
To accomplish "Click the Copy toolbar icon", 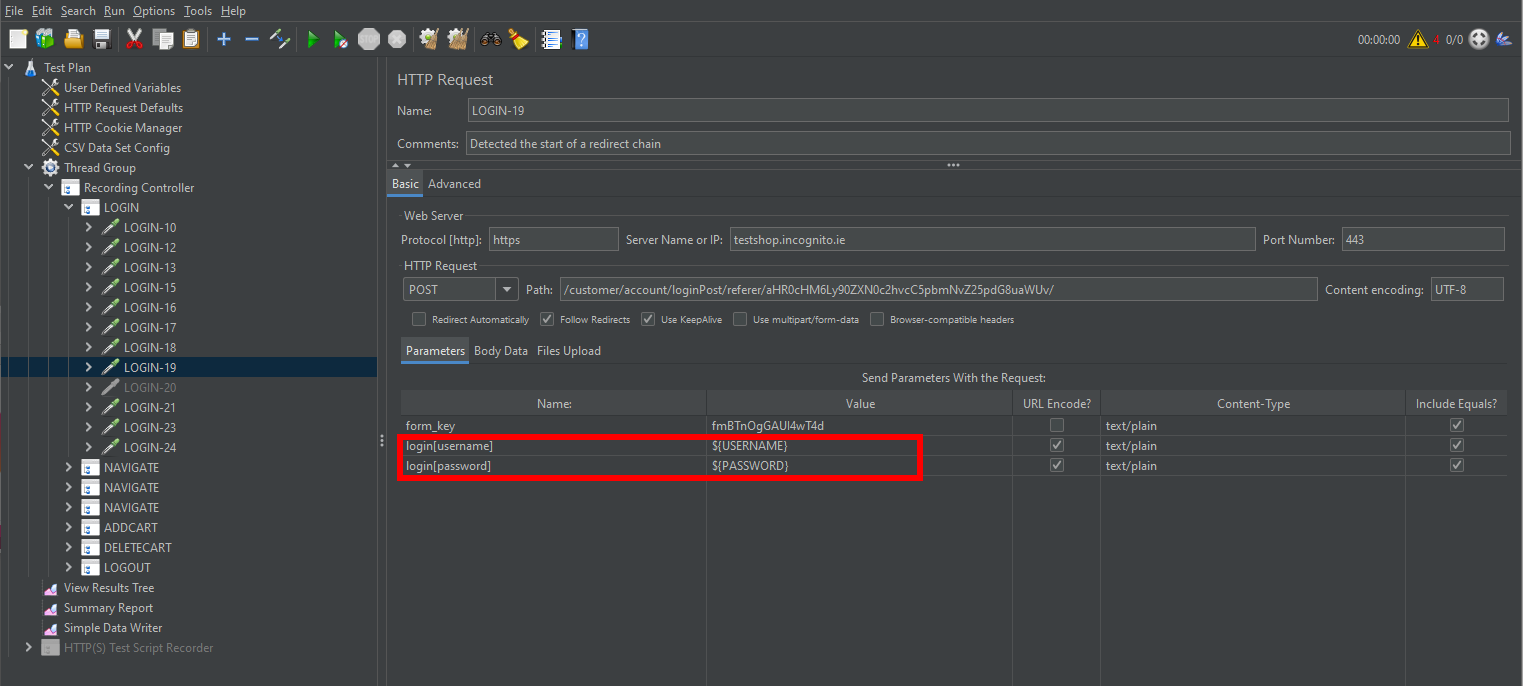I will tap(163, 39).
